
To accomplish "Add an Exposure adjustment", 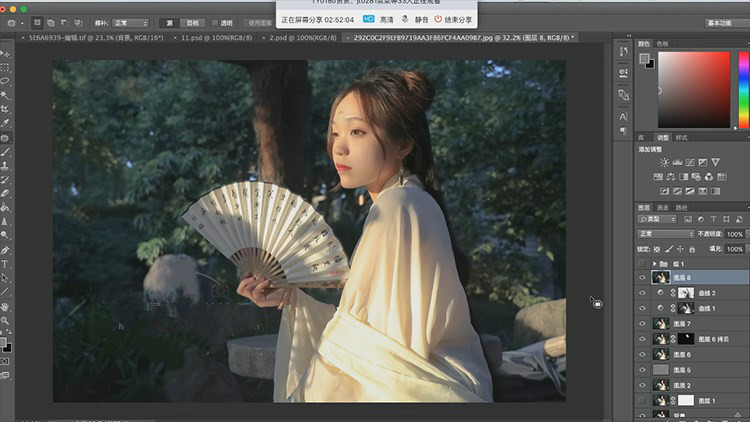I will [703, 162].
